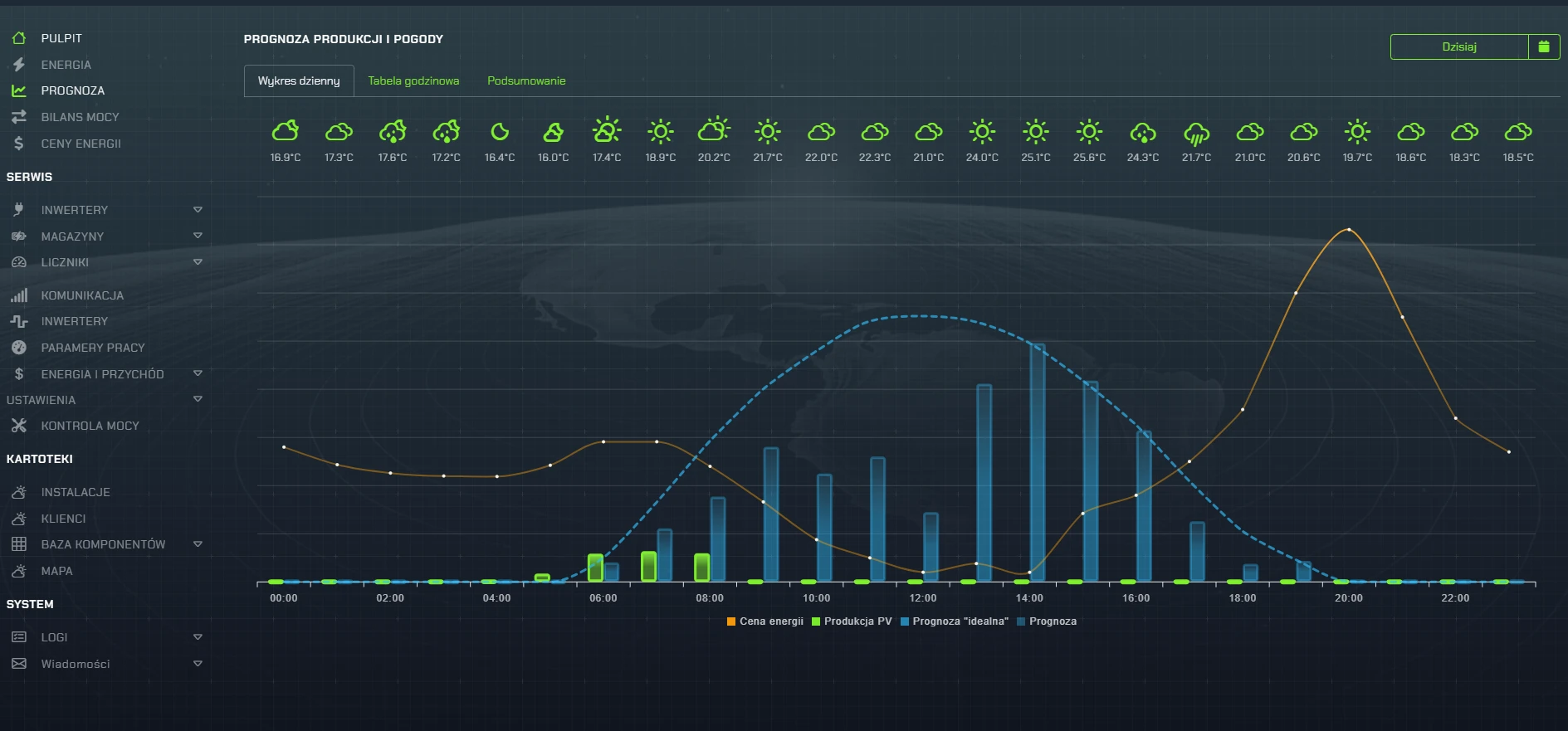Click the Kontrola Mocy tools icon
The image size is (1568, 731).
18,426
